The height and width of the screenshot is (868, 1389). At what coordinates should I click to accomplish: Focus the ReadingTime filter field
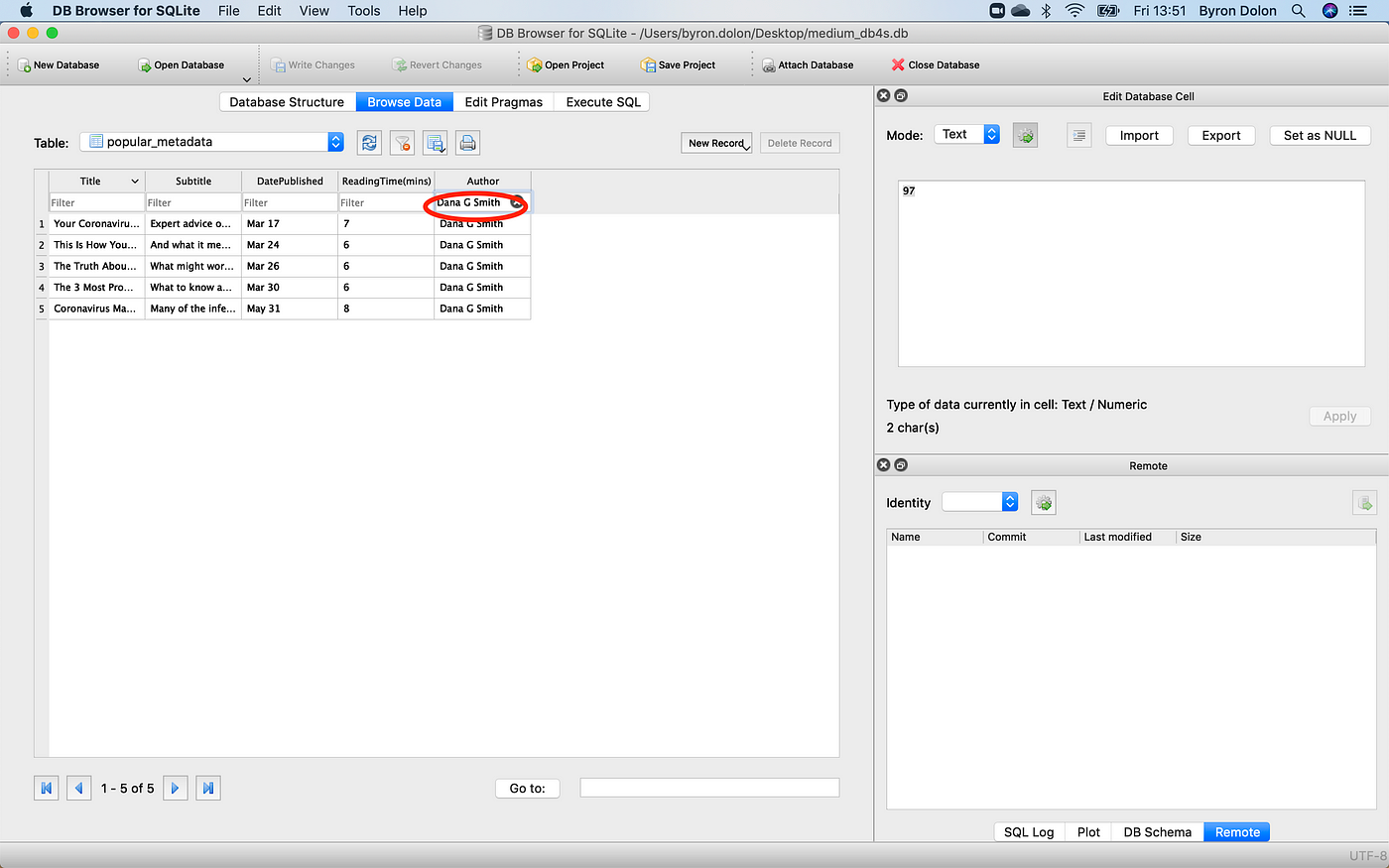386,202
